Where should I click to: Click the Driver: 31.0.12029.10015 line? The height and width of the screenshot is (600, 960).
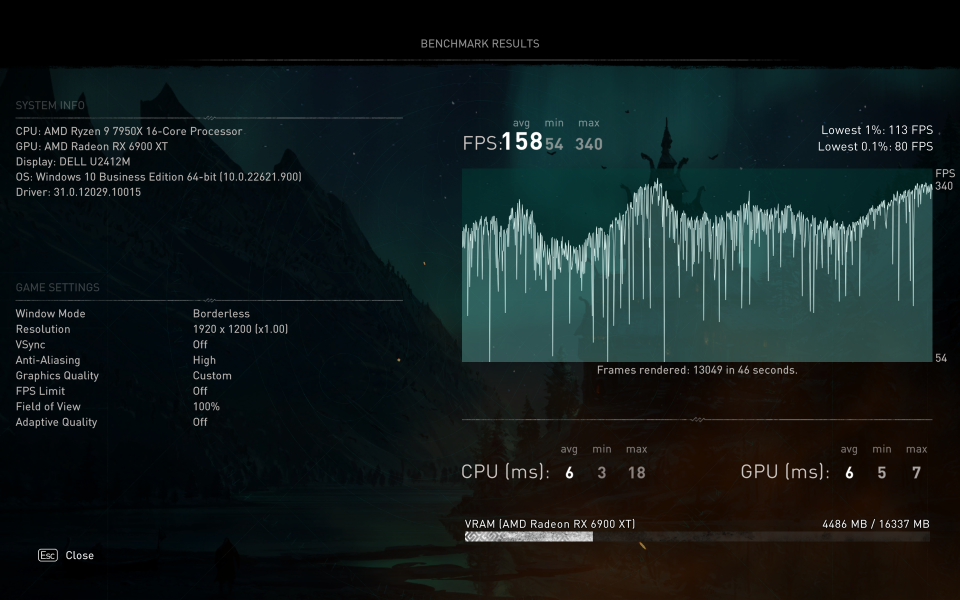coord(78,192)
